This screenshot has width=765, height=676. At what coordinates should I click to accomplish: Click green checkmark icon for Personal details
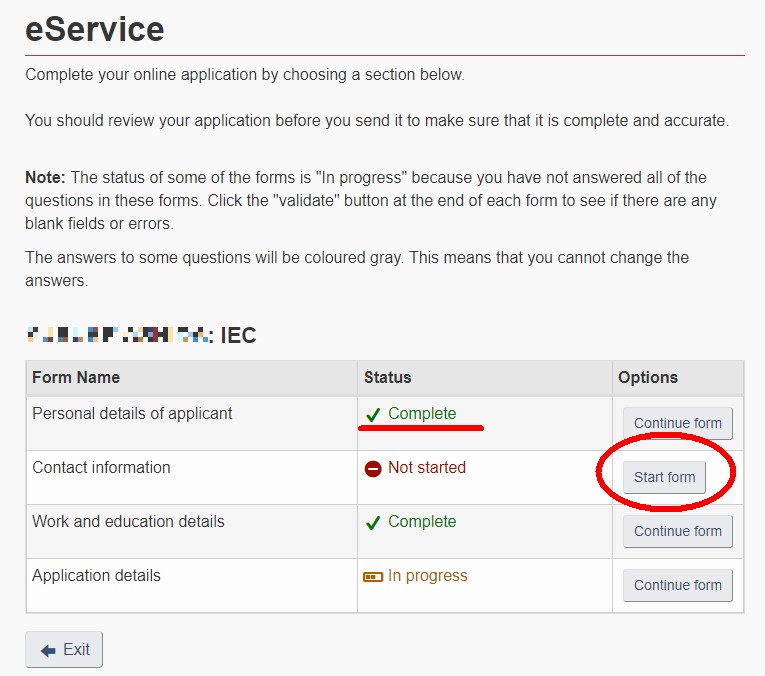(373, 415)
